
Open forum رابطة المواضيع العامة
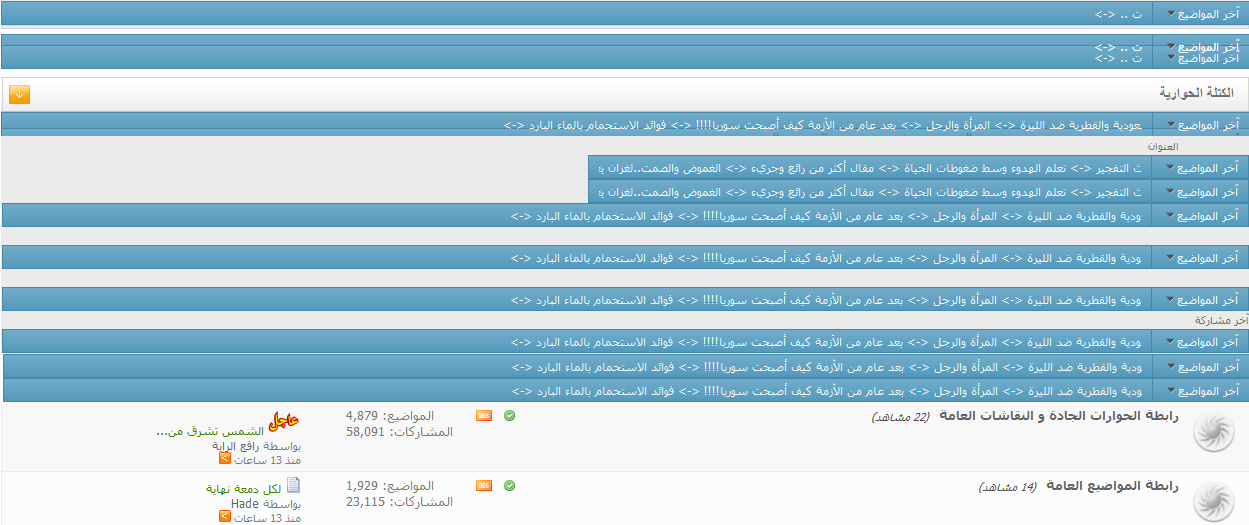1112,486
